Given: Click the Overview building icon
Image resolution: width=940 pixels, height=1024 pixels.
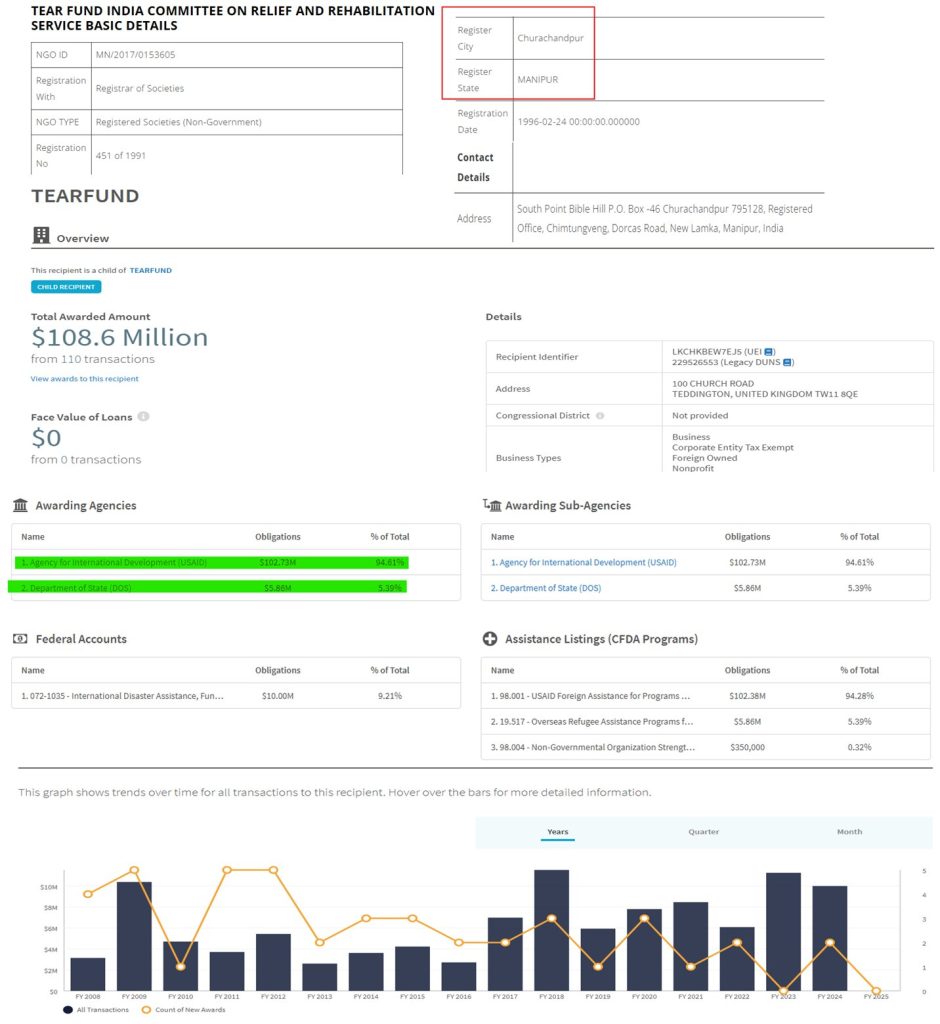Looking at the screenshot, I should [x=41, y=236].
